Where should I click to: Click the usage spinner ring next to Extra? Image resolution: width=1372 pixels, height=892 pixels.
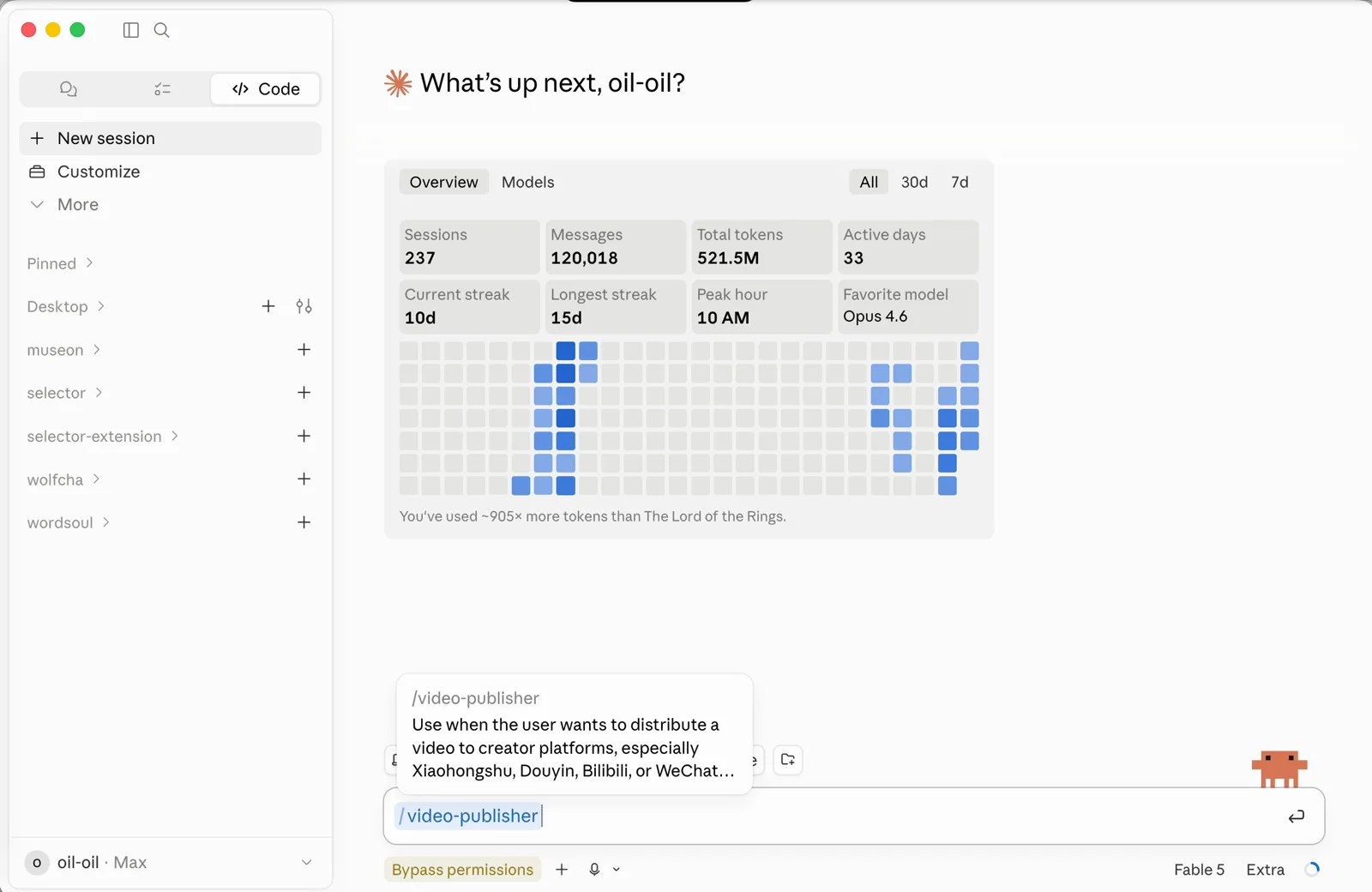click(1312, 870)
